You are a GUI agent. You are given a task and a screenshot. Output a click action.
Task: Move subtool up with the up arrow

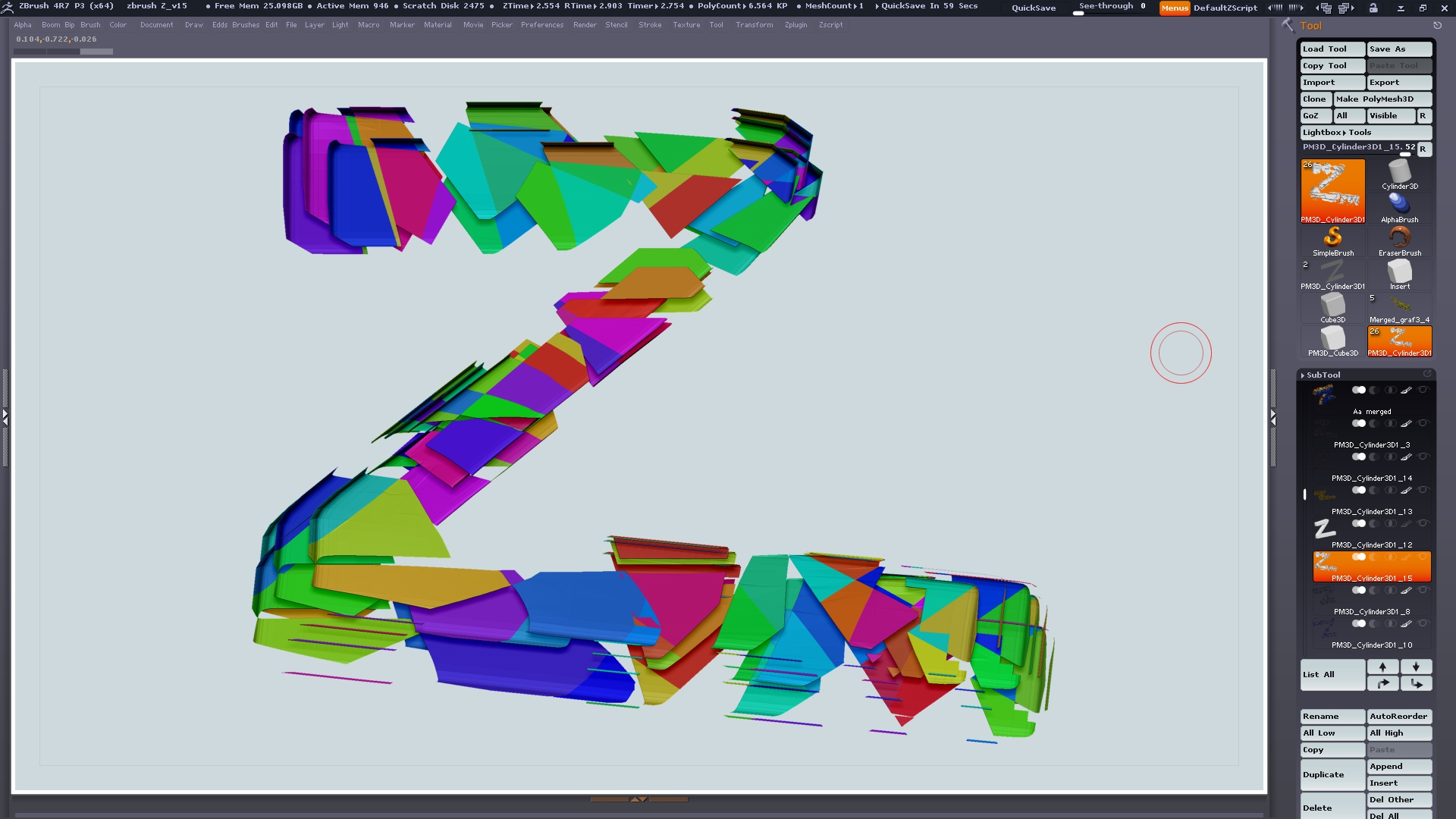pyautogui.click(x=1382, y=667)
